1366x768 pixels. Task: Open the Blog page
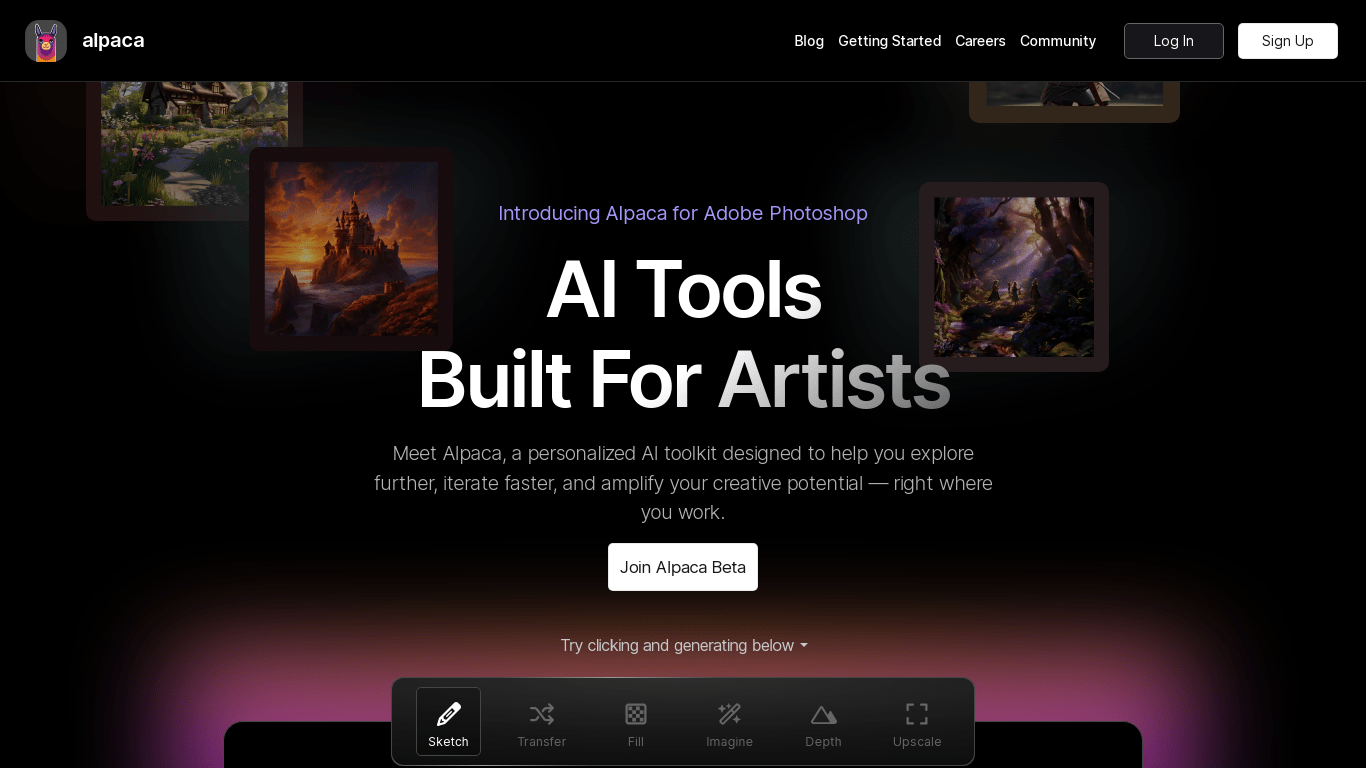click(809, 41)
